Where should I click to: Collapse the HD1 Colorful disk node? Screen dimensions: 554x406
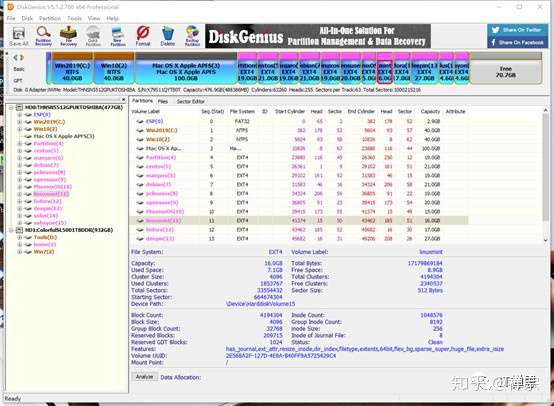11,230
